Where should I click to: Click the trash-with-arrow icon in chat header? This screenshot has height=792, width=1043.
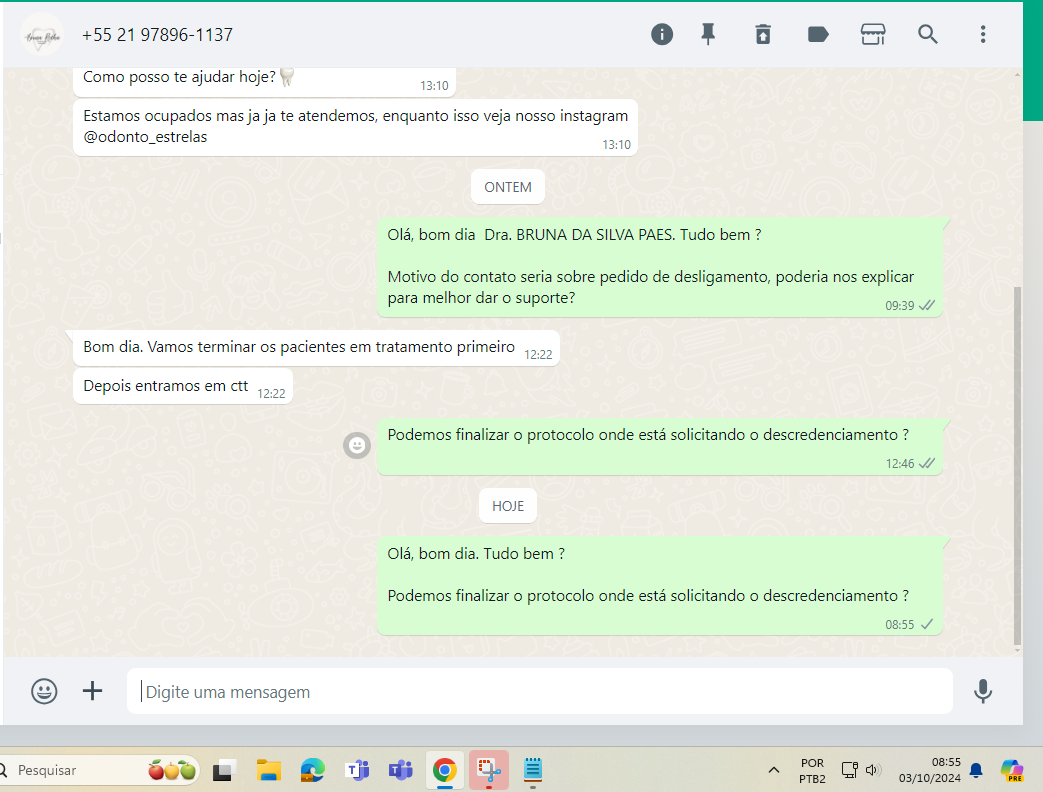click(x=763, y=35)
